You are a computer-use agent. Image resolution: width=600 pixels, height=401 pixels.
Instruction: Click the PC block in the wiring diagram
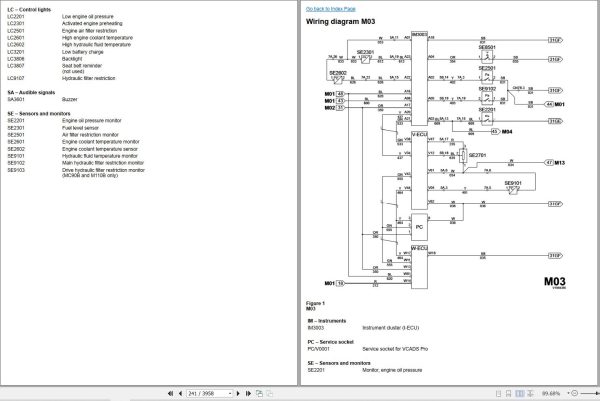coord(419,227)
